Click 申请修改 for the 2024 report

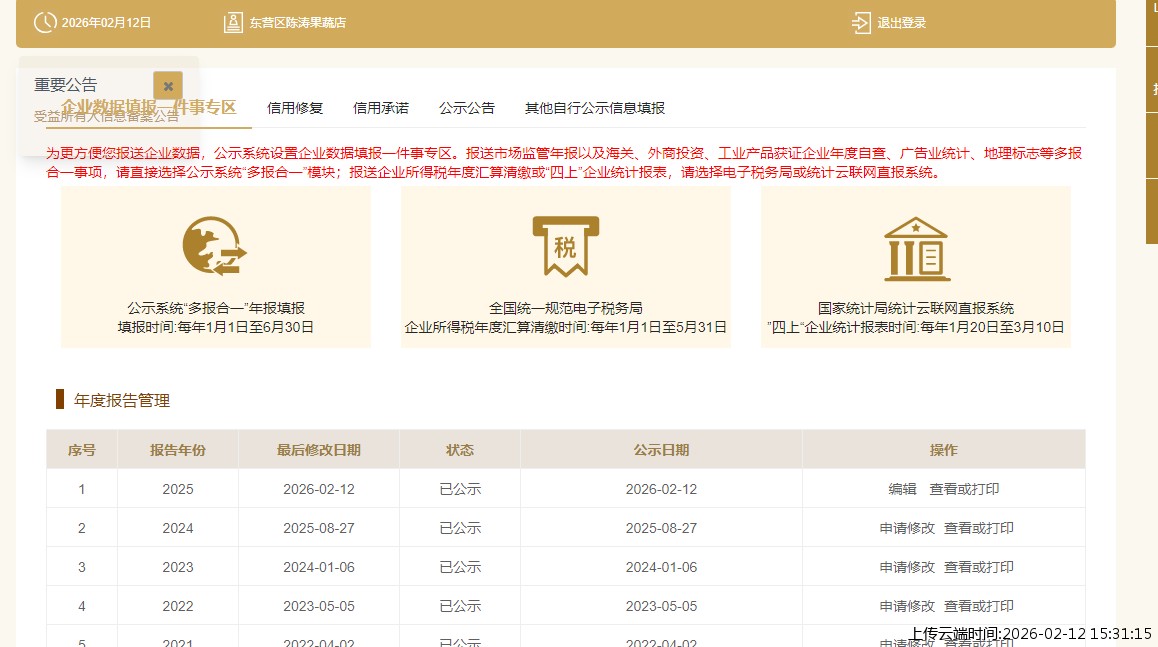pos(907,528)
